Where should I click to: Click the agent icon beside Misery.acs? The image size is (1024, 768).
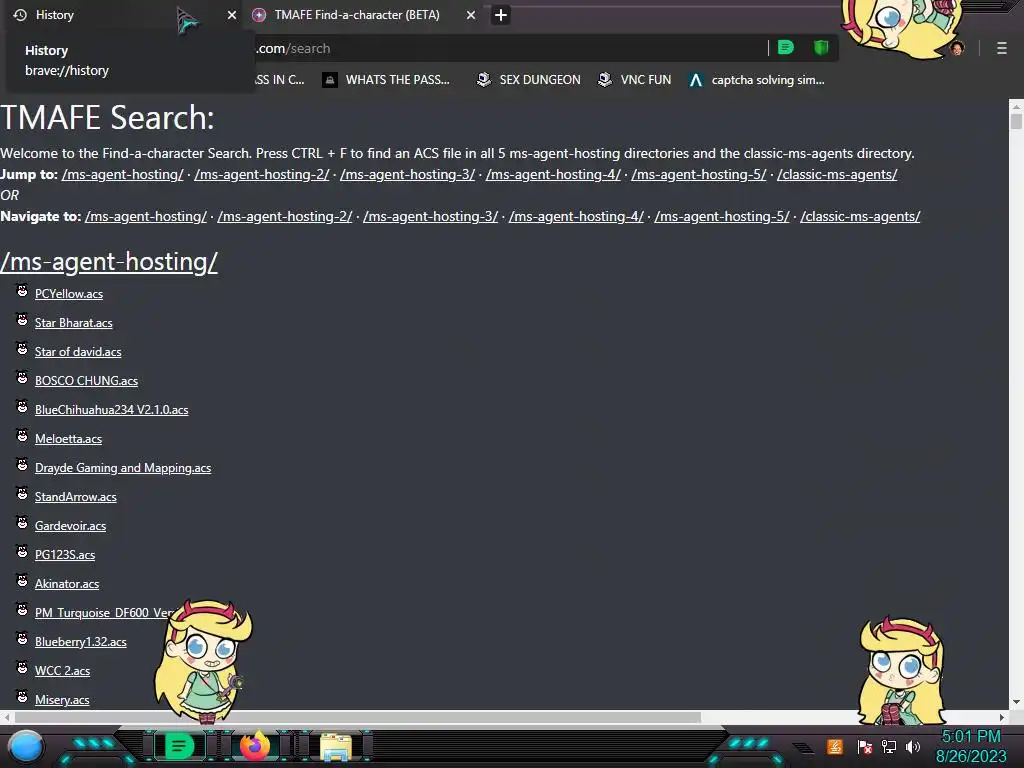click(22, 697)
